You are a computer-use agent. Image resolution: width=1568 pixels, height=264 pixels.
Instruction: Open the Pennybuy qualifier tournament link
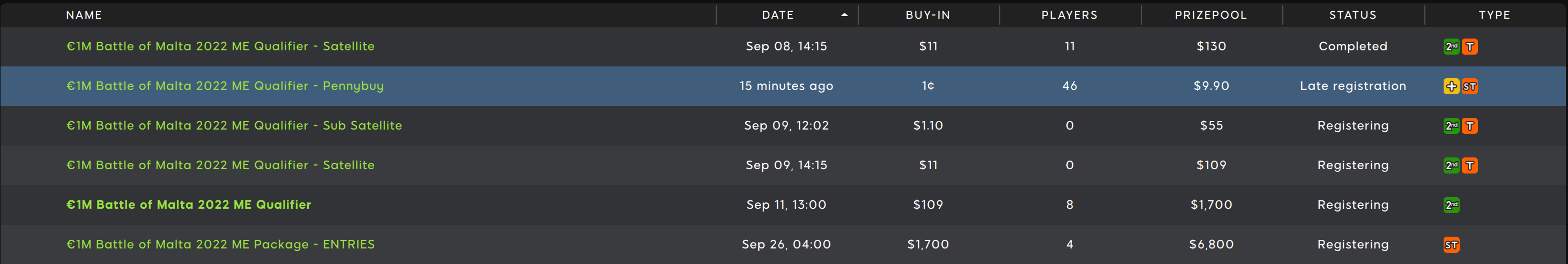coord(225,86)
